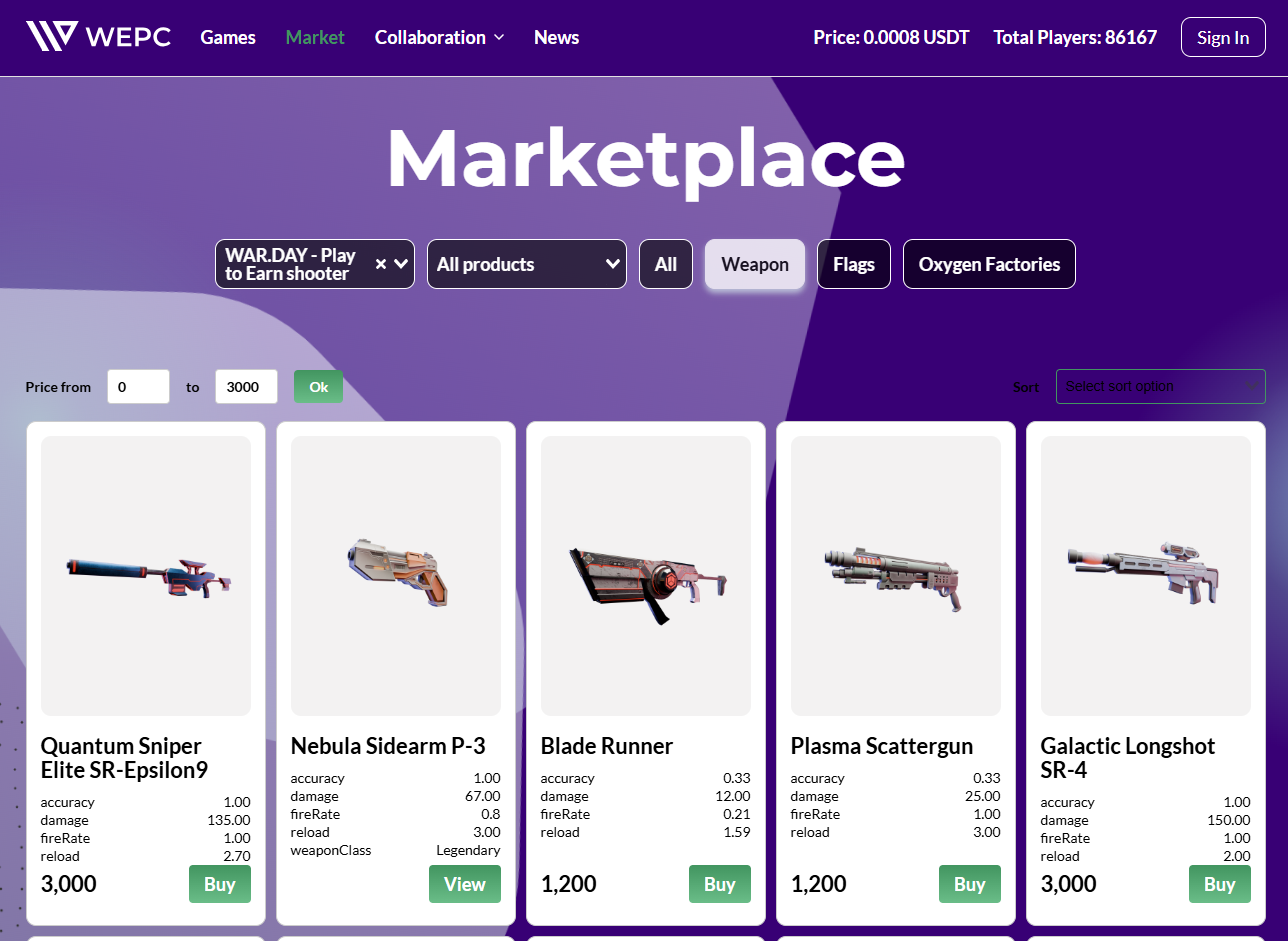
Task: Filter by Oxygen Factories category
Action: pyautogui.click(x=989, y=264)
